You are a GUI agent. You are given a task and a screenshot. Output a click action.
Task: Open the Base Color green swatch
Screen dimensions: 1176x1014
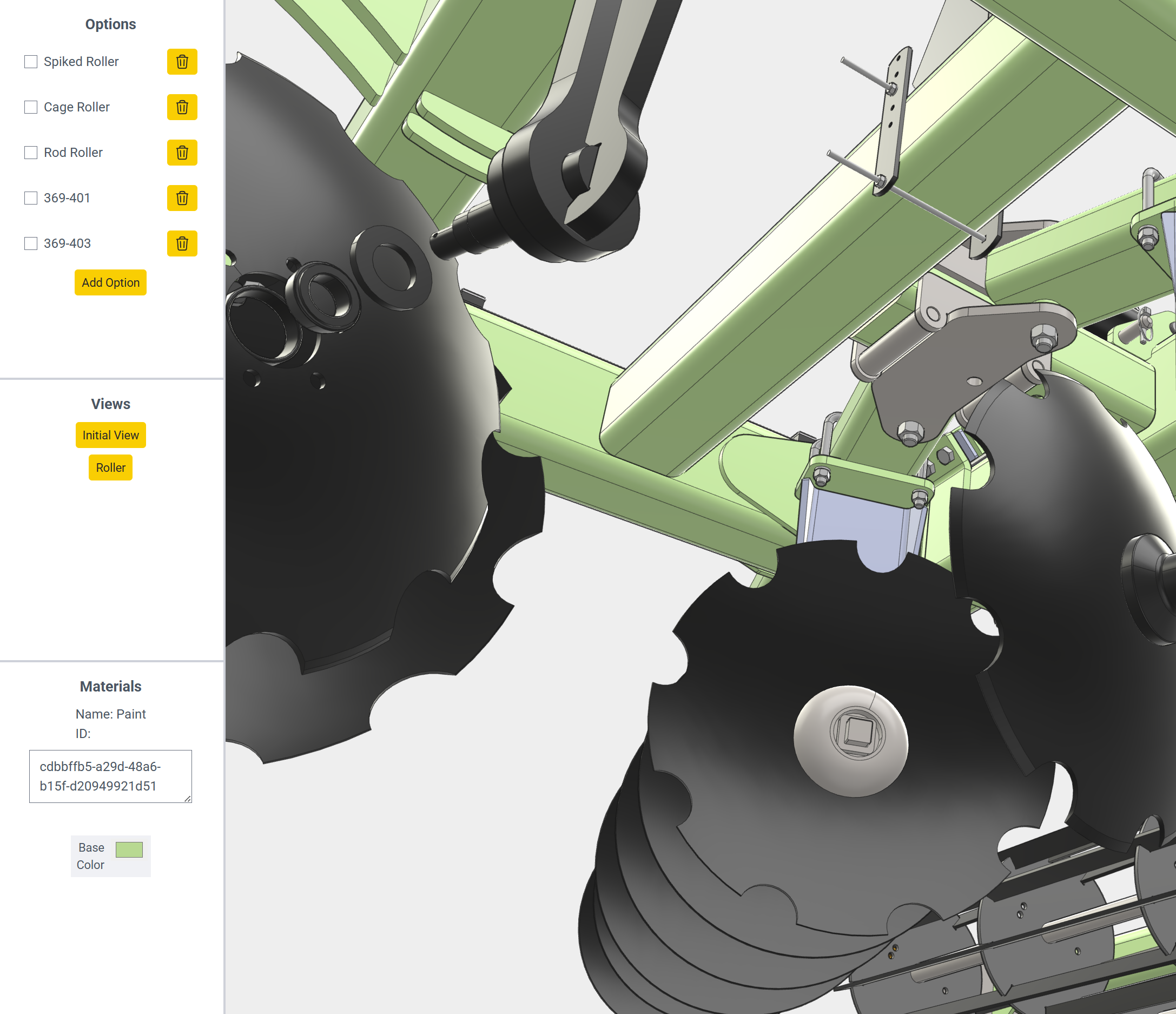(129, 850)
